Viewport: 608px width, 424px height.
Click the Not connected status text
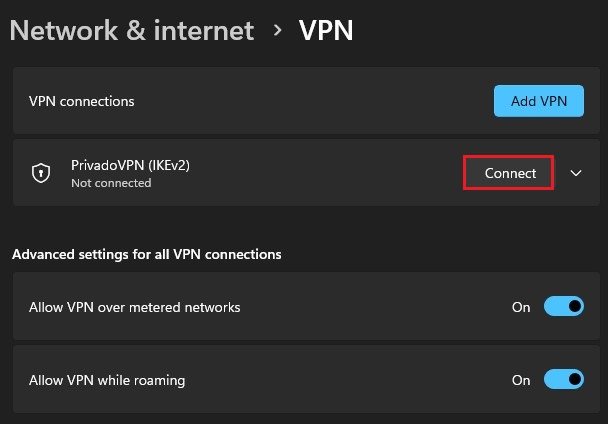[x=111, y=183]
